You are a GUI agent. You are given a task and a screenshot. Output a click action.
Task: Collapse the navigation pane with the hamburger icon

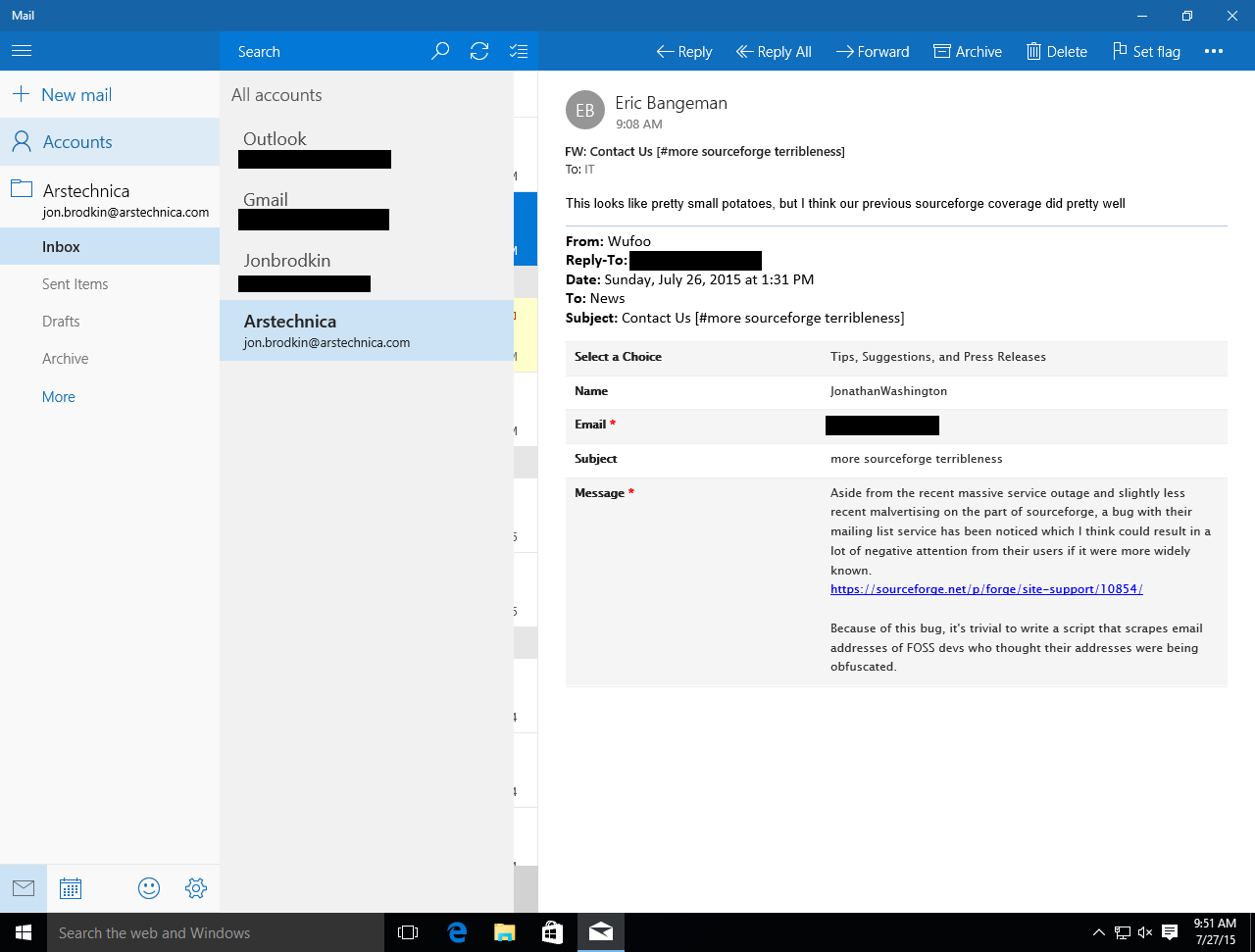click(21, 50)
